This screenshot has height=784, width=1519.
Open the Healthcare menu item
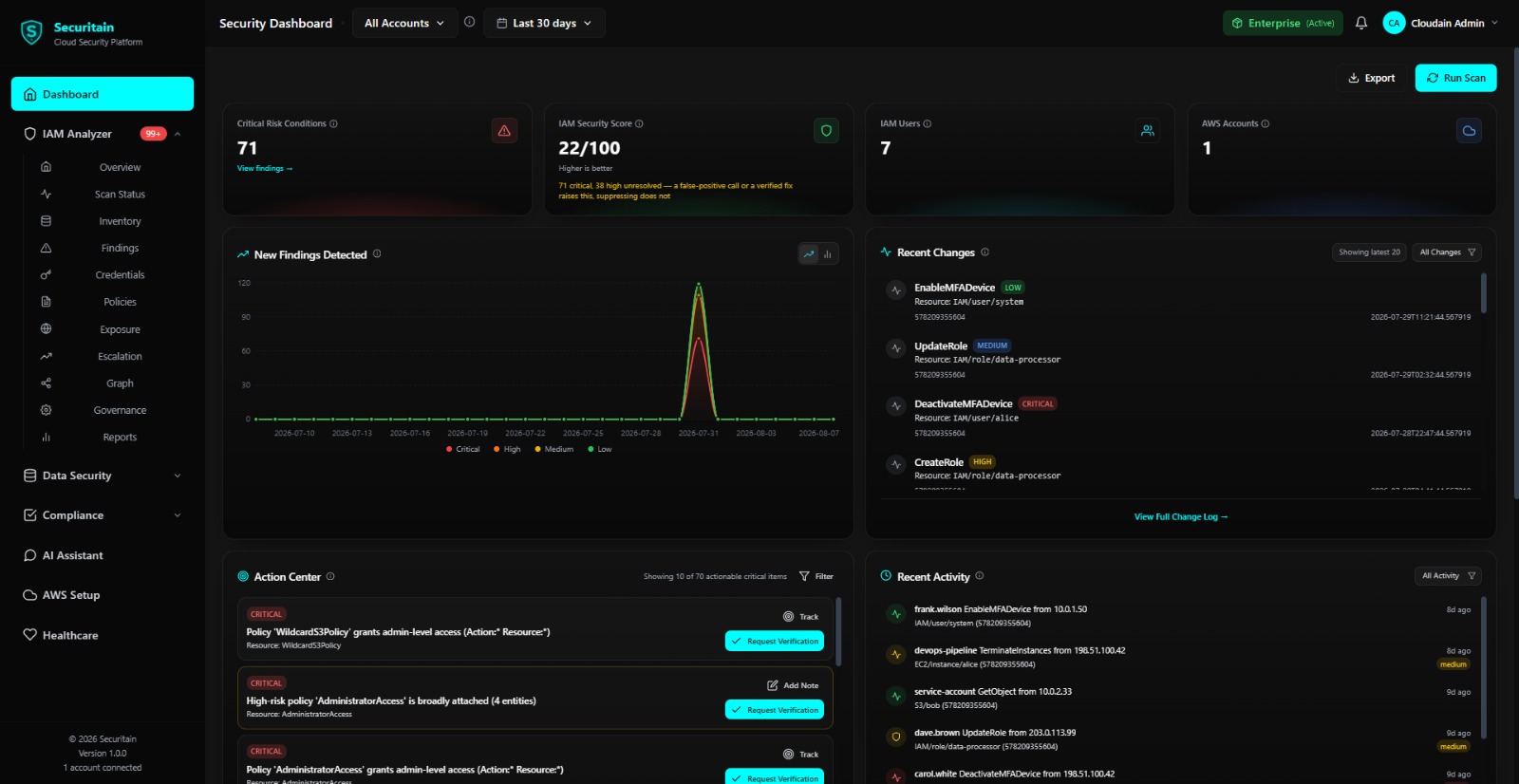coord(102,635)
